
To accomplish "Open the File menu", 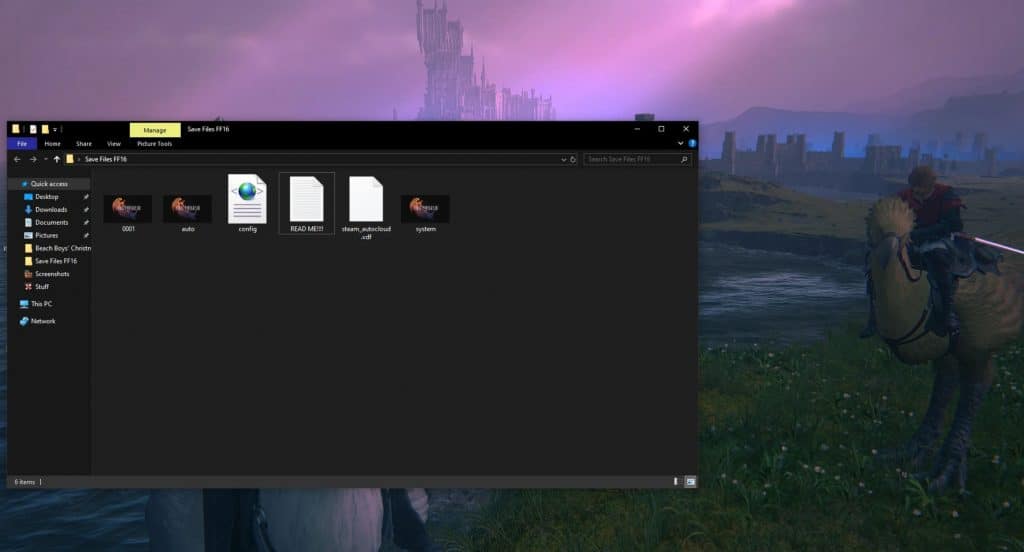I will pos(21,144).
